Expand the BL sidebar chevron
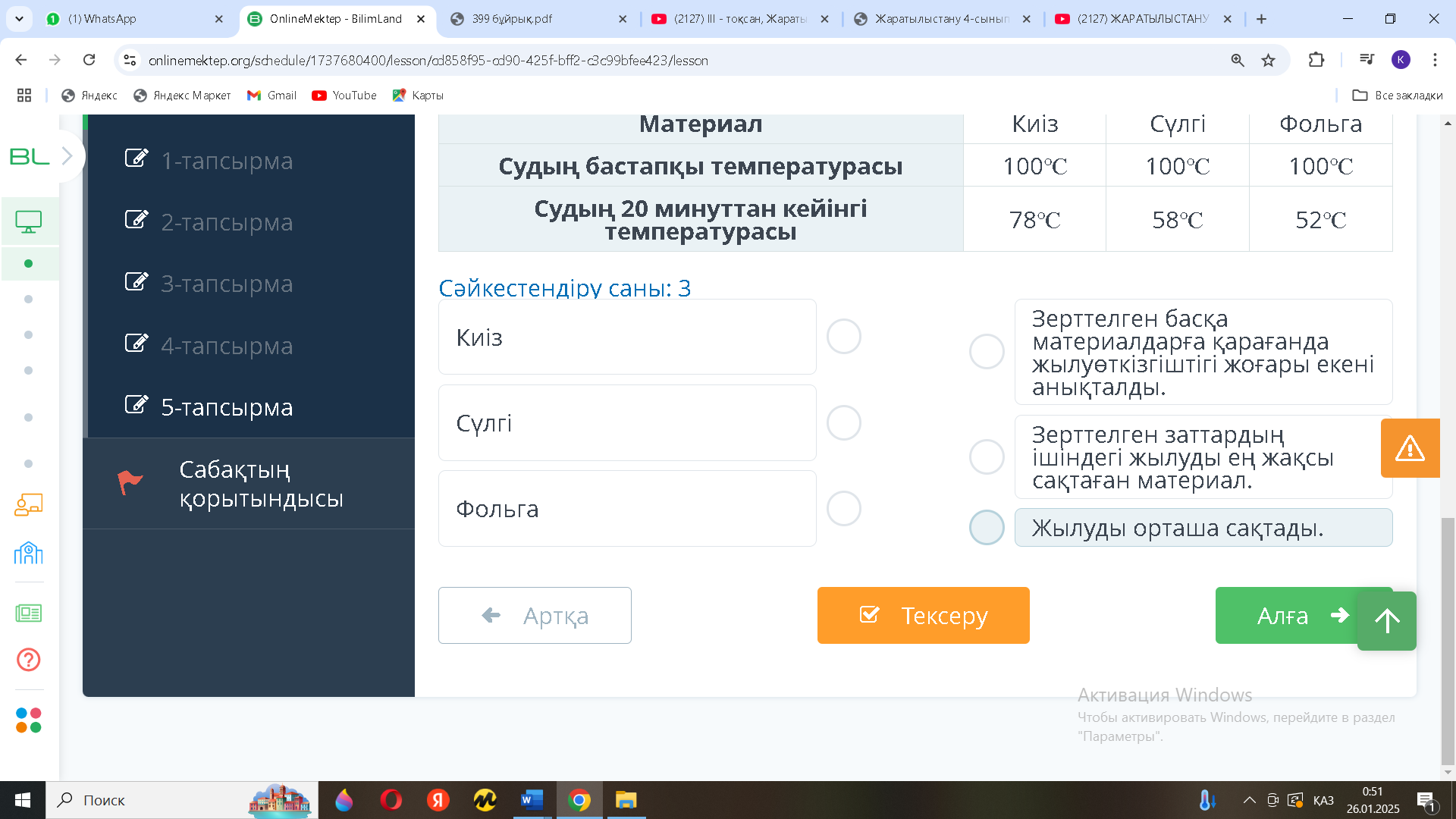The image size is (1456, 819). (x=67, y=156)
